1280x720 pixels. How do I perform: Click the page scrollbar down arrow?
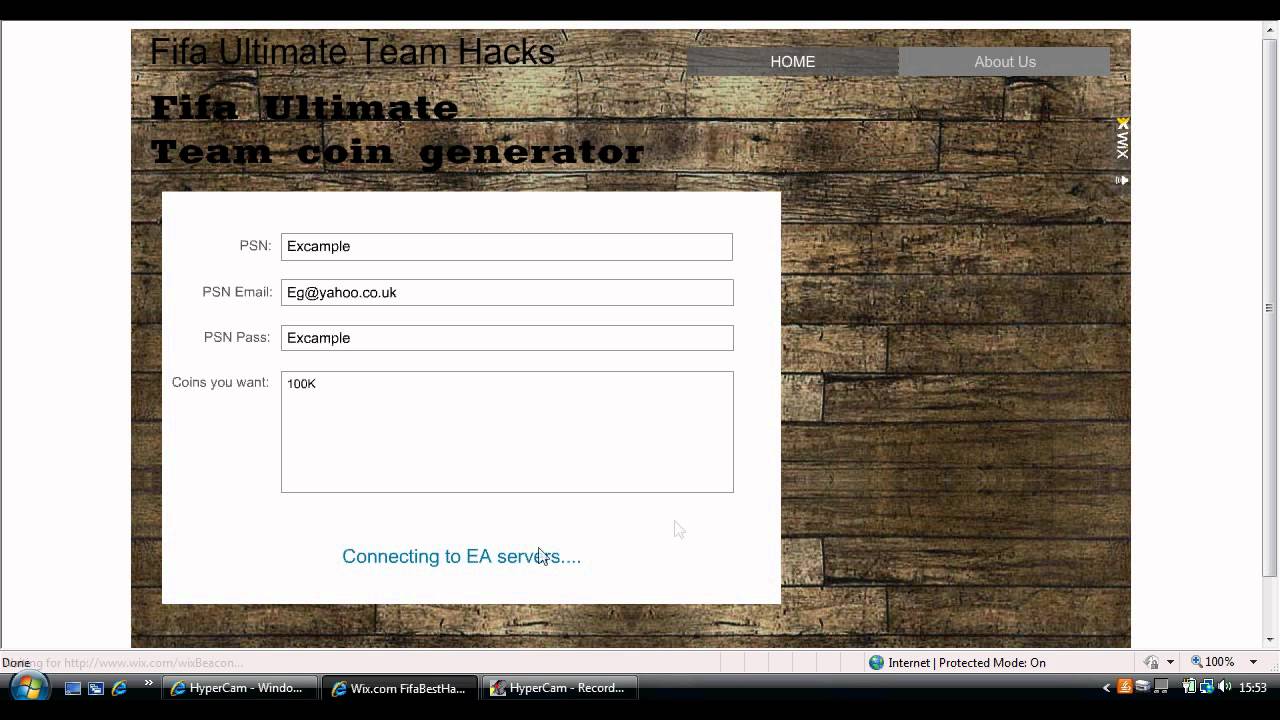(1271, 639)
